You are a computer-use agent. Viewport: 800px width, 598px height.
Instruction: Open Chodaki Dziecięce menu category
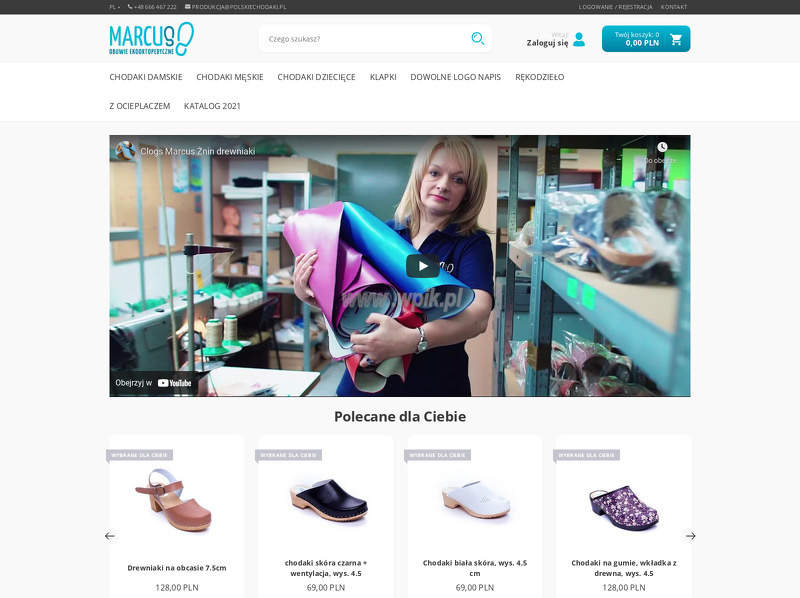(x=316, y=77)
